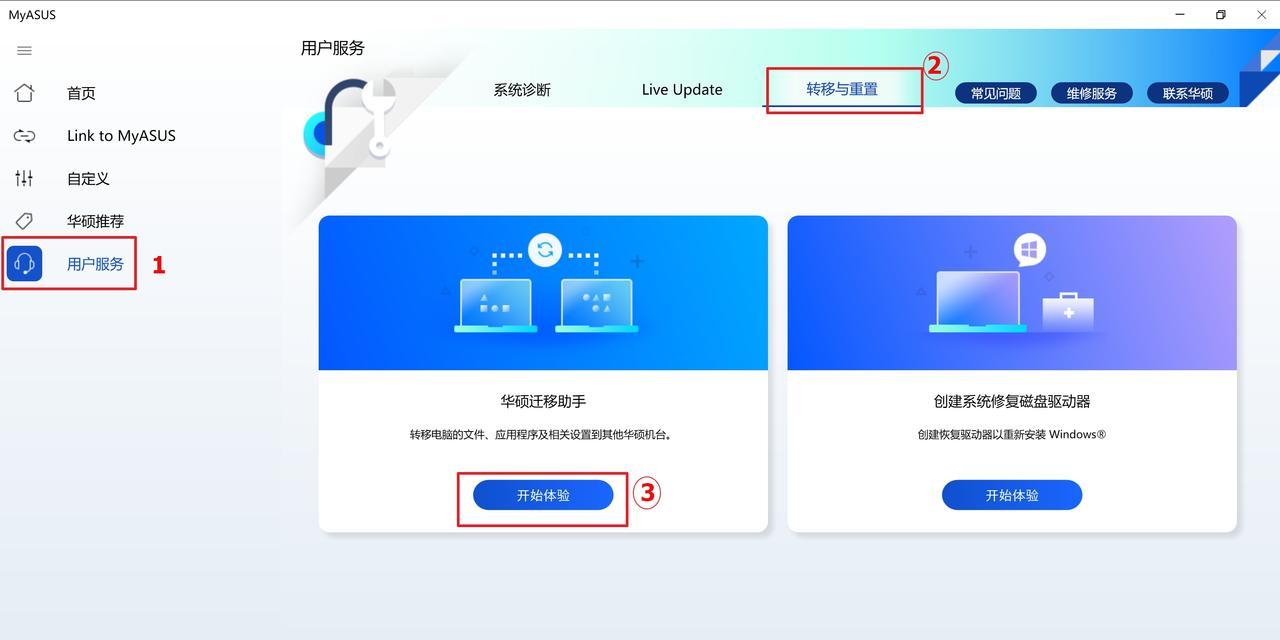This screenshot has height=640, width=1280.
Task: Click the Windows logo speech bubble icon
Action: (x=1029, y=250)
